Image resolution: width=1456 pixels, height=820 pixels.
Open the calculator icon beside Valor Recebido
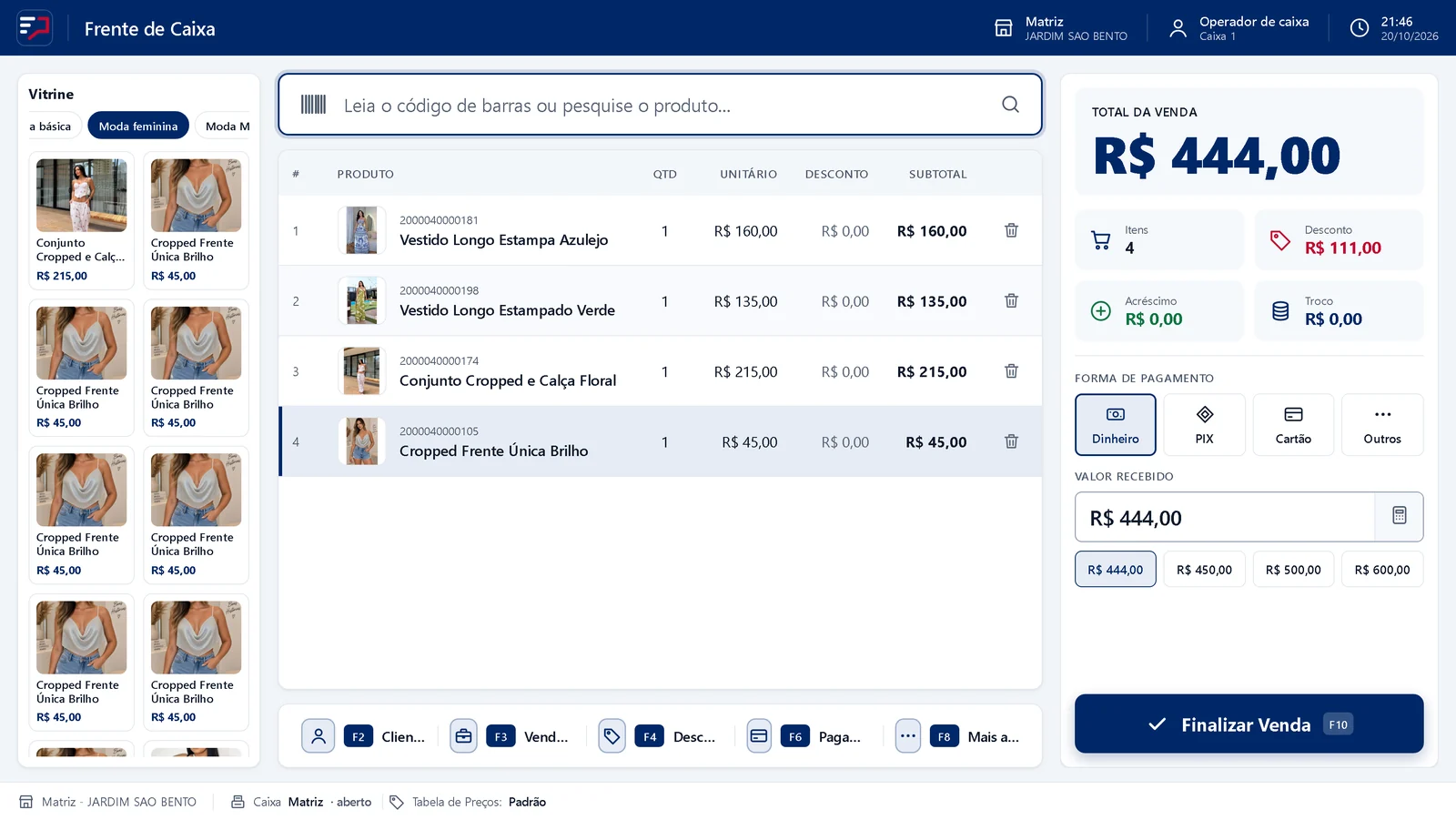point(1400,516)
